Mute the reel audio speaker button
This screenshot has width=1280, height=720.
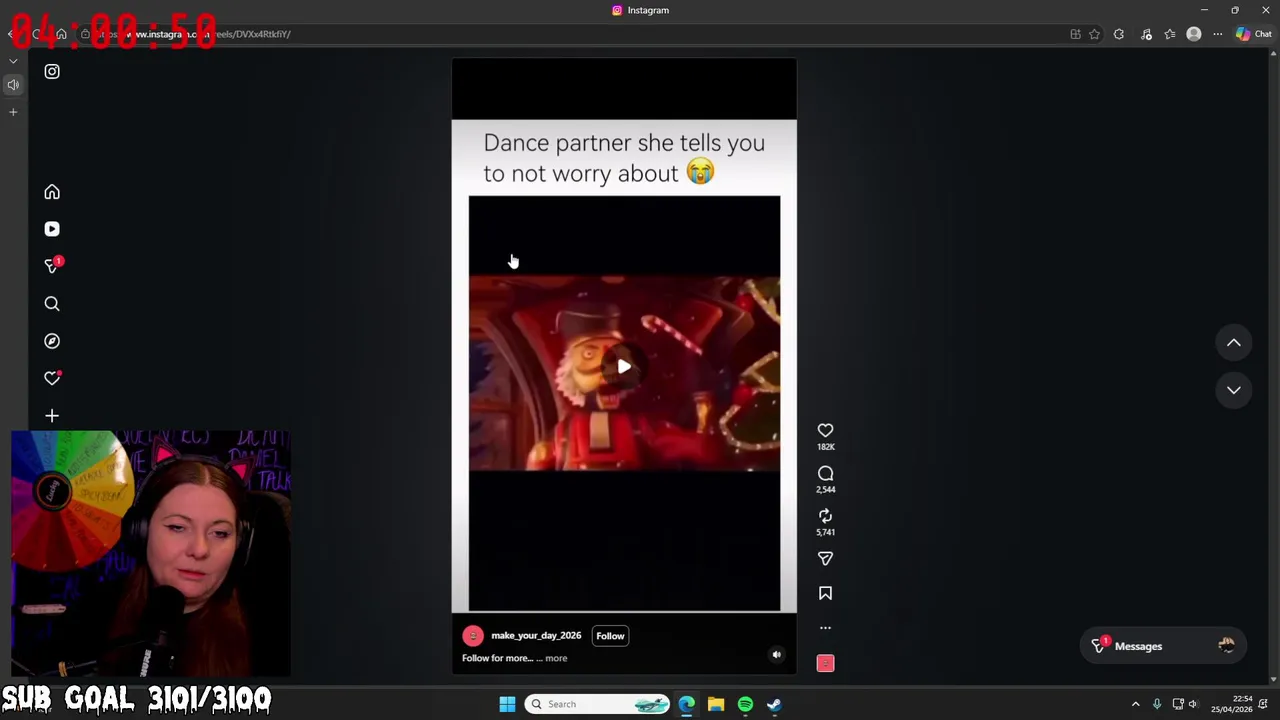[776, 655]
